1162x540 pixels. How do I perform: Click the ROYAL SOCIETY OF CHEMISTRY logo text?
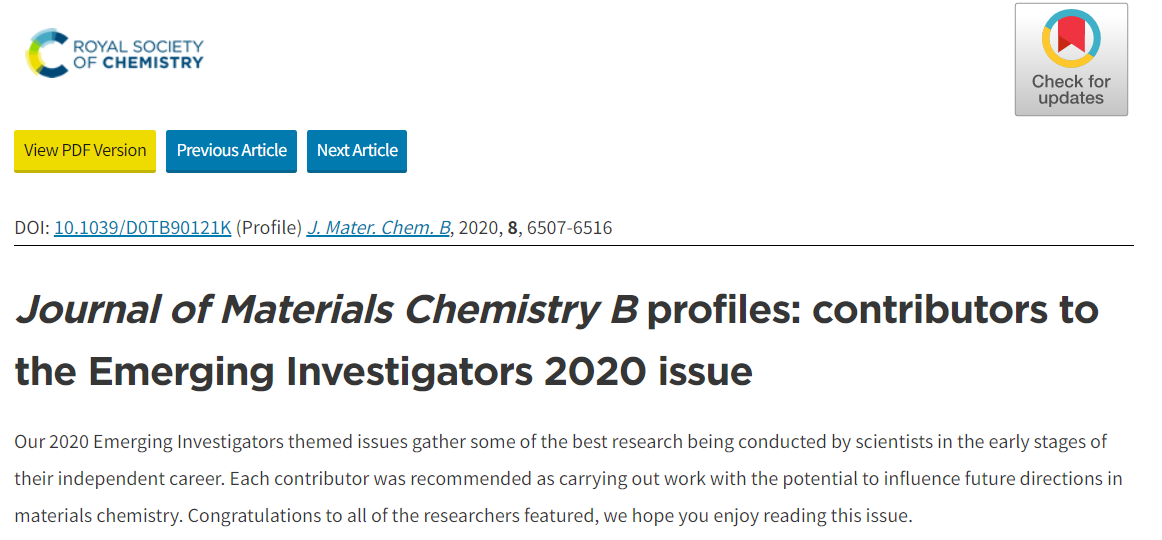click(x=138, y=54)
